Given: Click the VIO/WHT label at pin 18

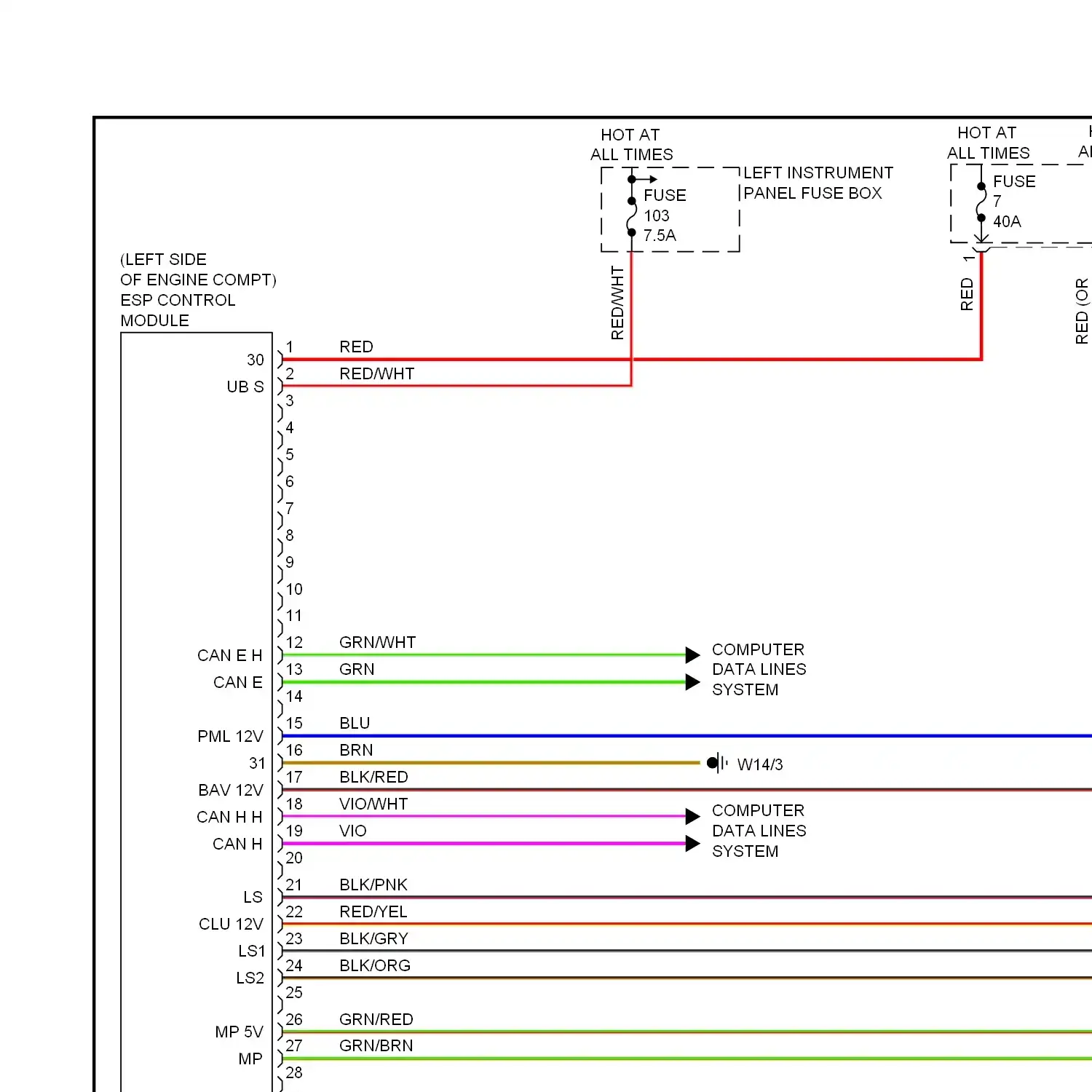Looking at the screenshot, I should coord(373,804).
